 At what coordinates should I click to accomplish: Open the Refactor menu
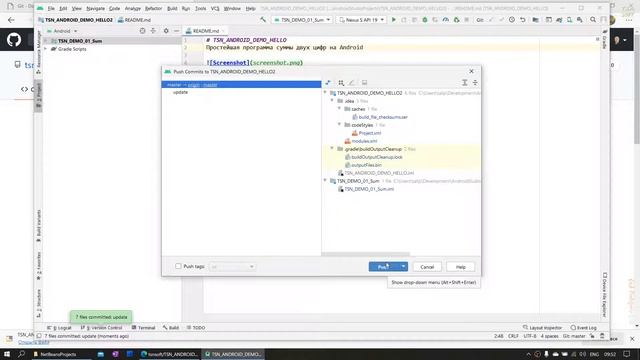153,8
